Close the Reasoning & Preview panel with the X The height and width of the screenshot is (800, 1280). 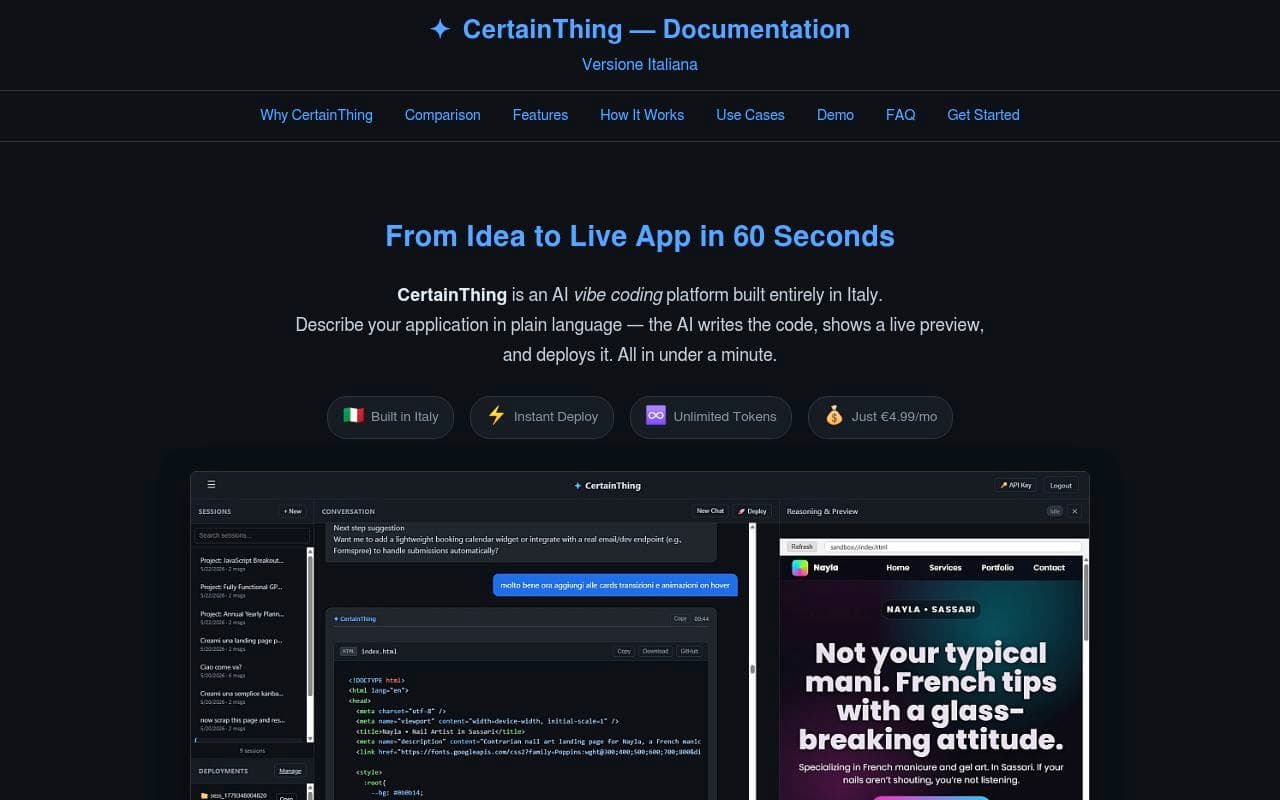[1075, 511]
